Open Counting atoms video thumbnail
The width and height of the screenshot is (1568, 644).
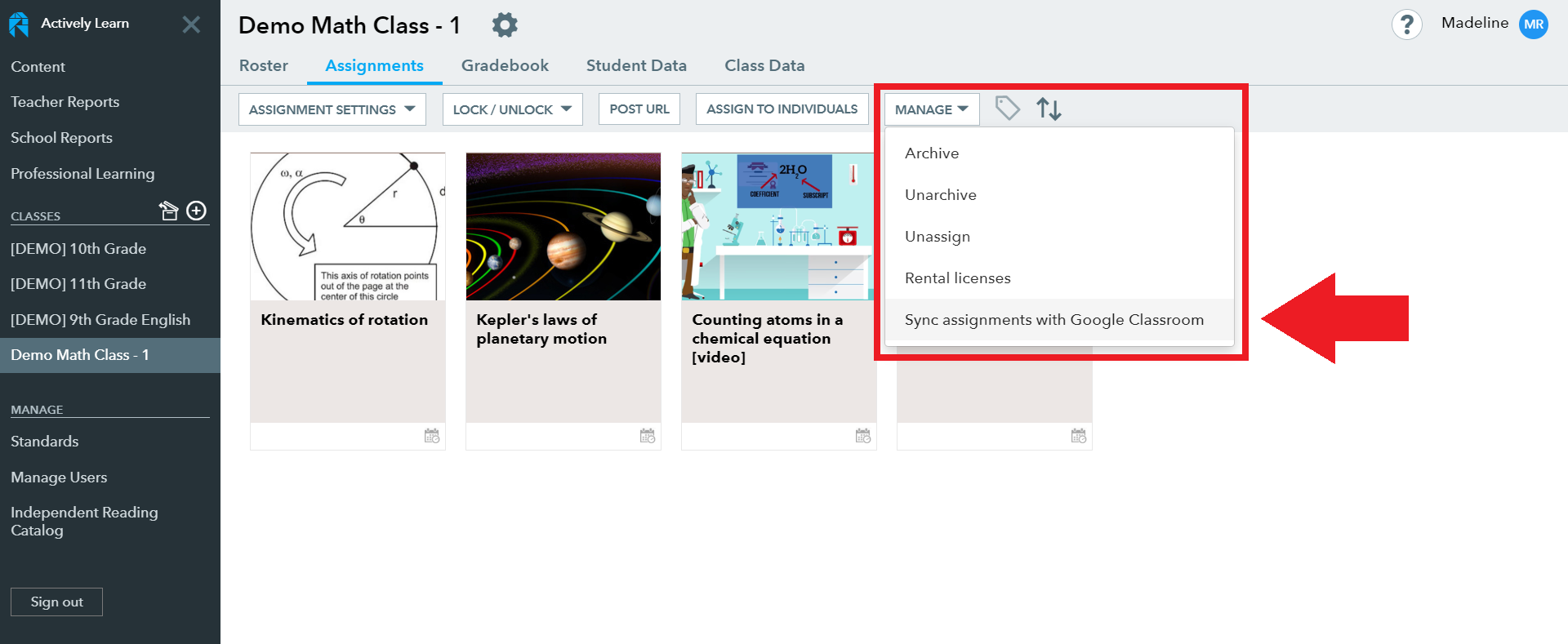coord(779,226)
